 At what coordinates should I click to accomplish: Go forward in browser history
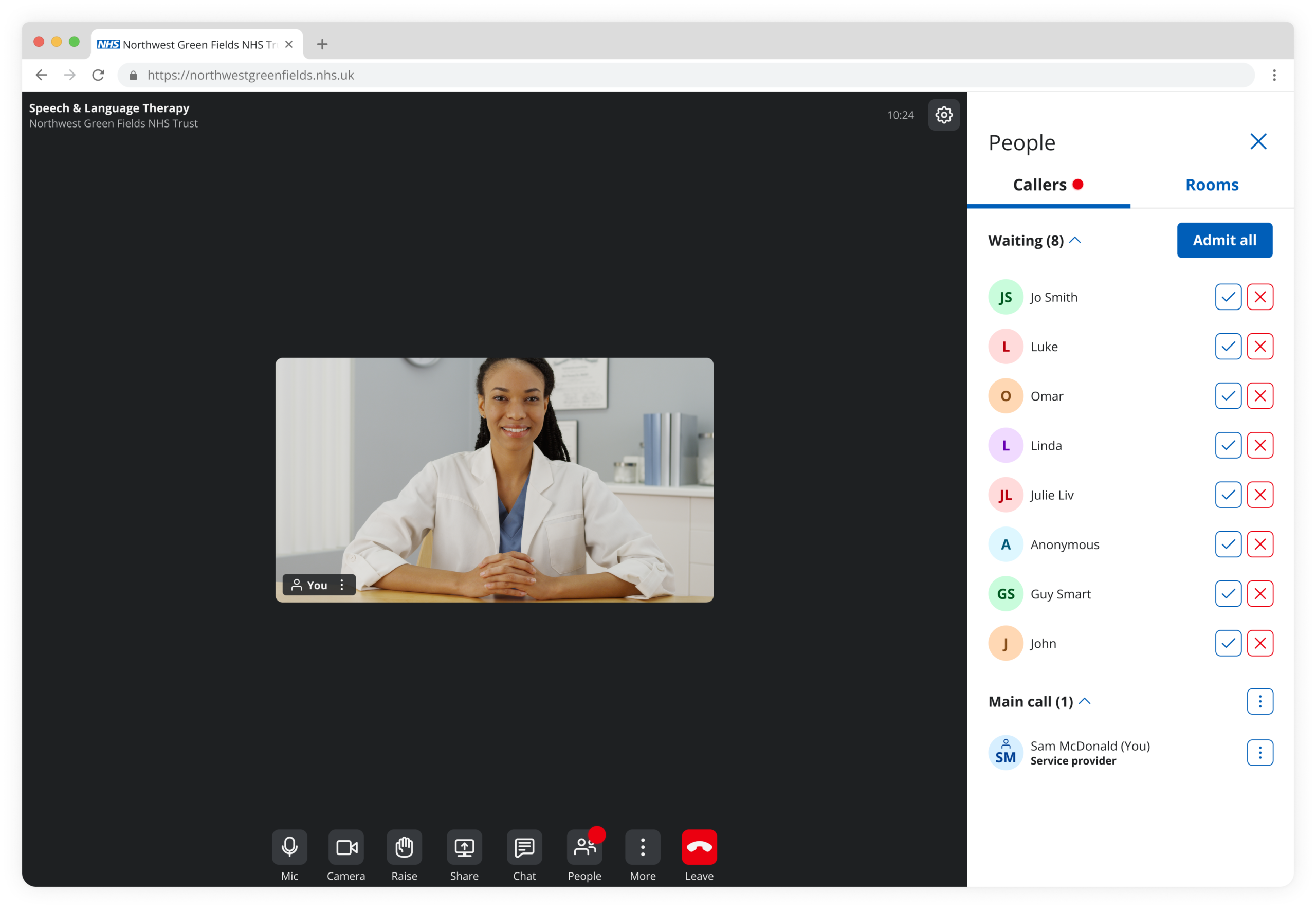69,75
